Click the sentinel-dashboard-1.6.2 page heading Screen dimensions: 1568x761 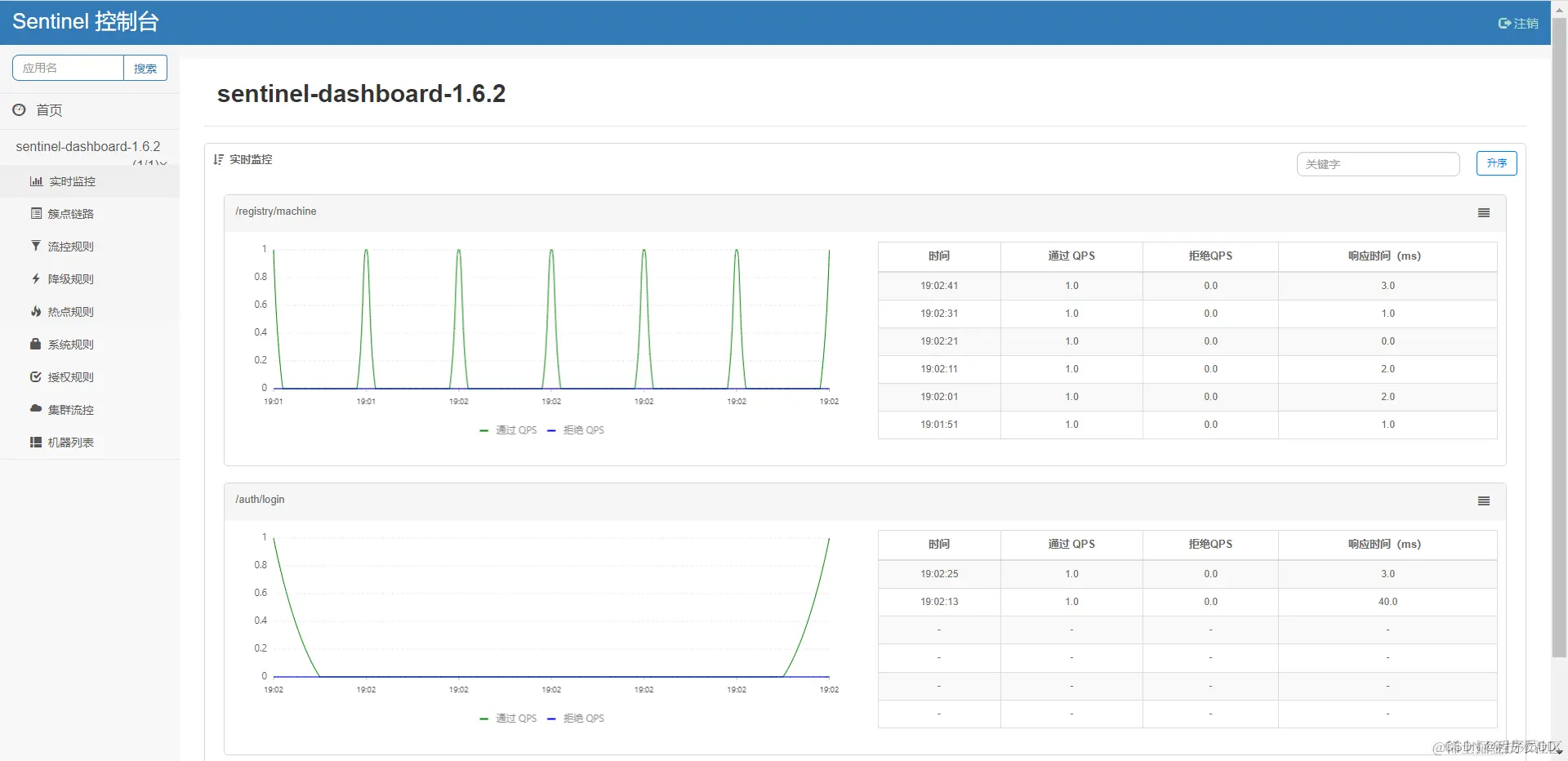[361, 94]
